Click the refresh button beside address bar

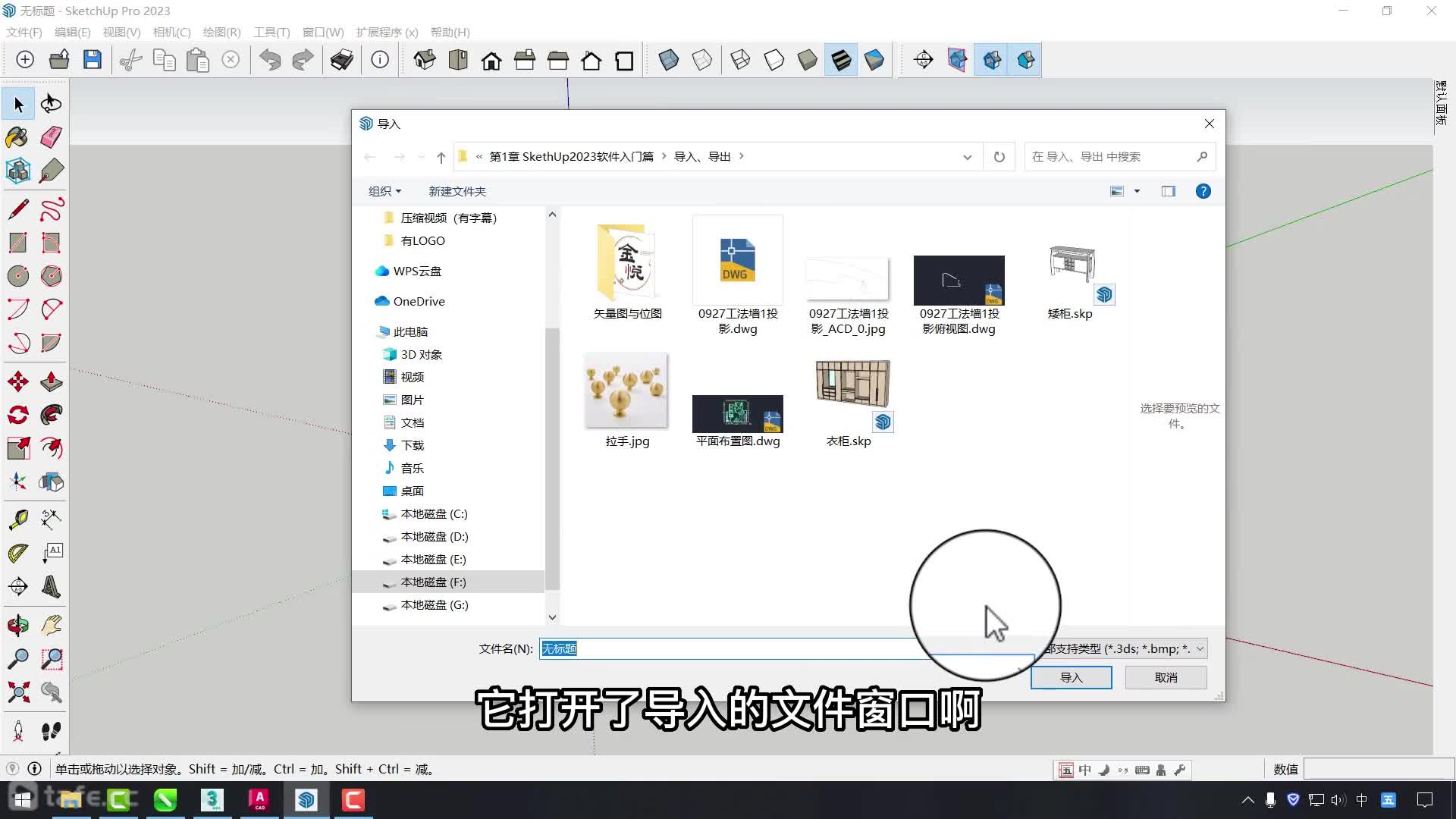[x=999, y=157]
